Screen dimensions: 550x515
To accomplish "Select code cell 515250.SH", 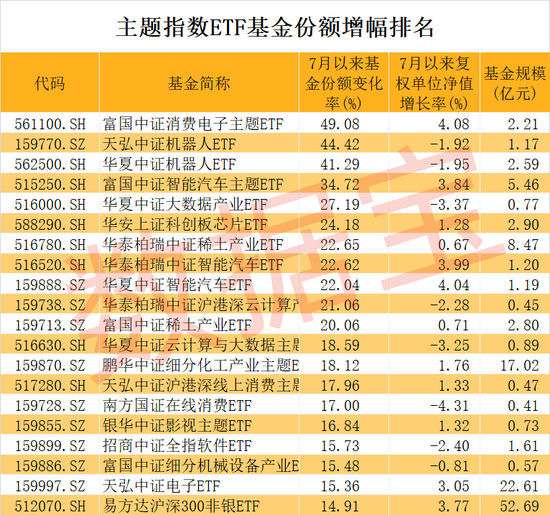I will [x=50, y=184].
